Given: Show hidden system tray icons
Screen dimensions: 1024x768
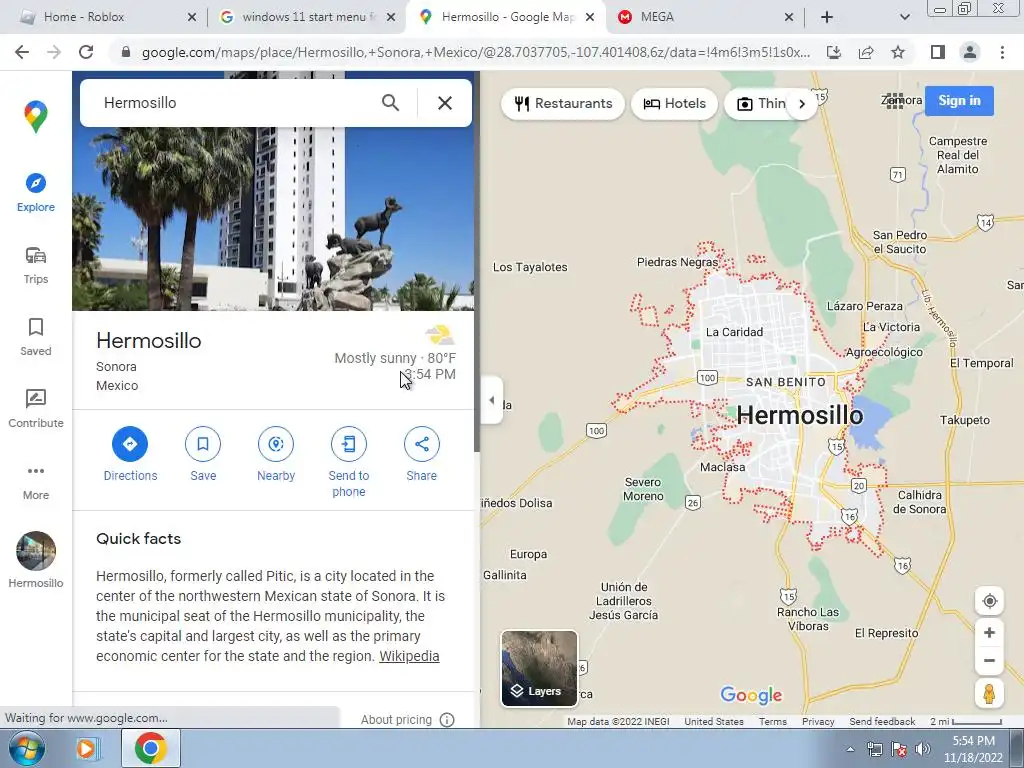Looking at the screenshot, I should (850, 749).
